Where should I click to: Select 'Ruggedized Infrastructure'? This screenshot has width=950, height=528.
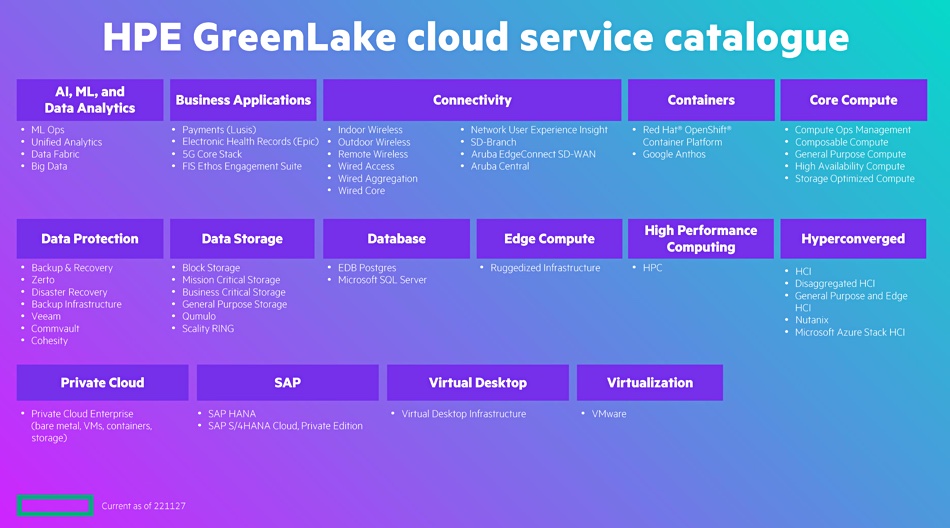pyautogui.click(x=545, y=267)
